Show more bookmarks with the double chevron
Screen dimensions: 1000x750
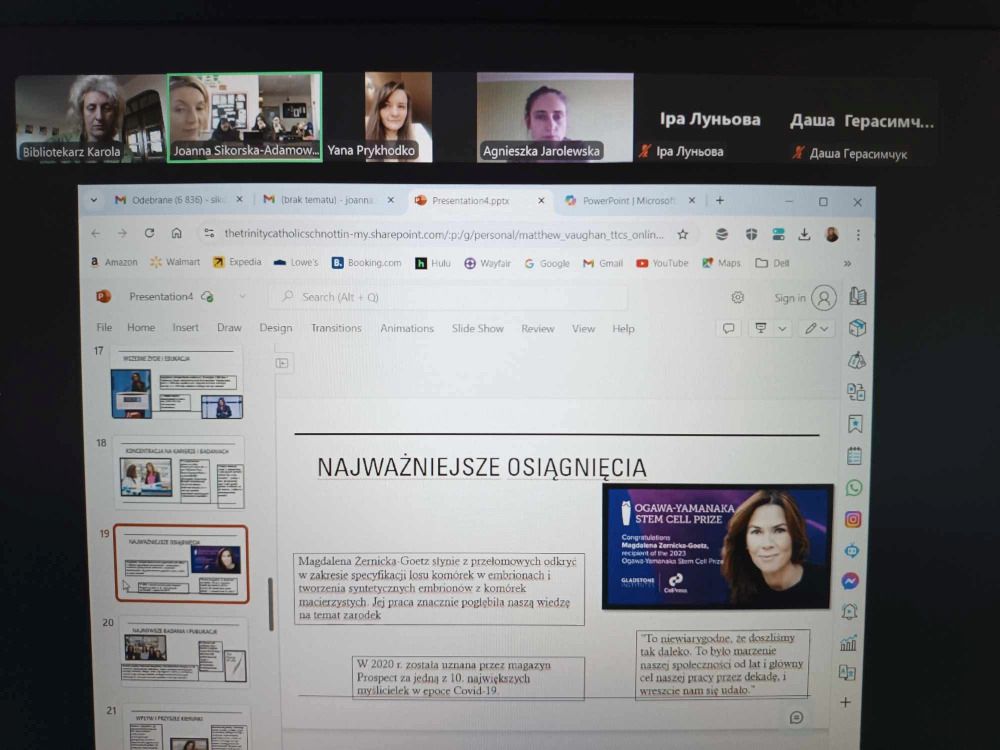(x=848, y=263)
